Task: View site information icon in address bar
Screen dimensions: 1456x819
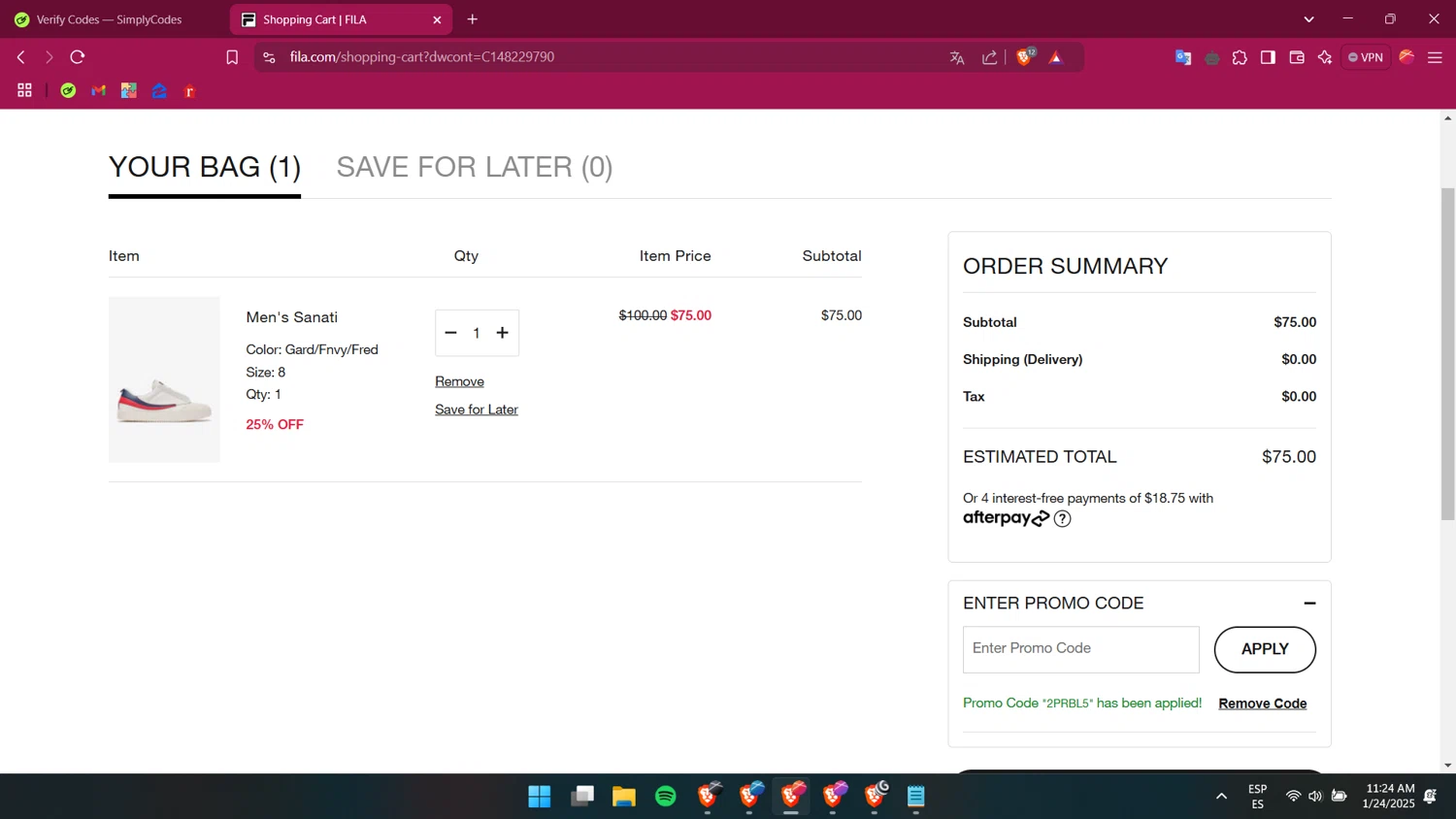Action: click(269, 57)
